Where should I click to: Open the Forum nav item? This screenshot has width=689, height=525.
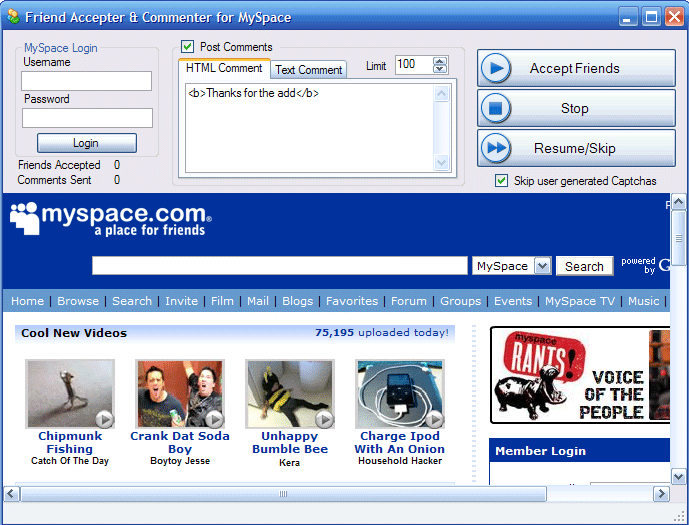point(409,301)
